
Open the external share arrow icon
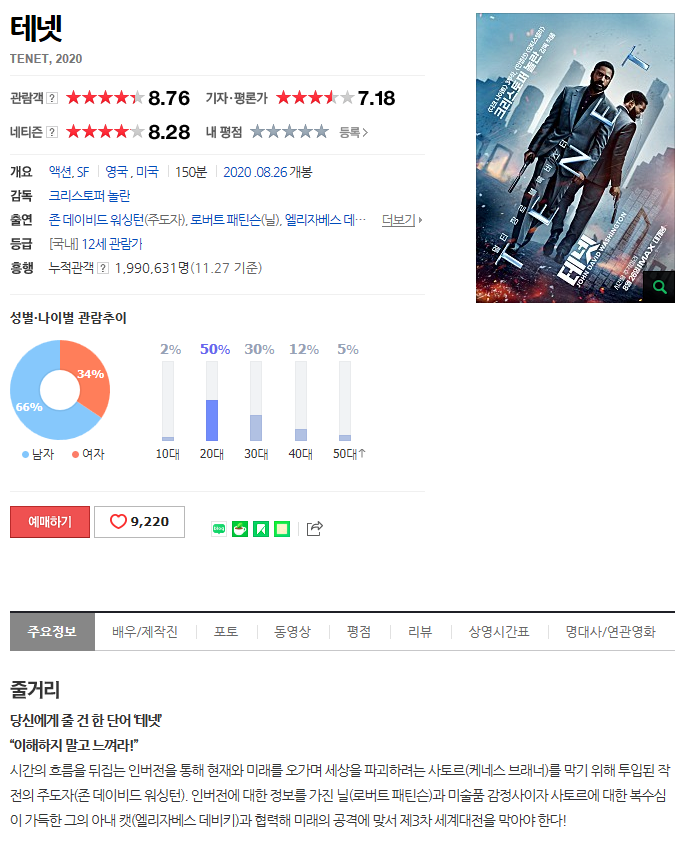point(314,529)
